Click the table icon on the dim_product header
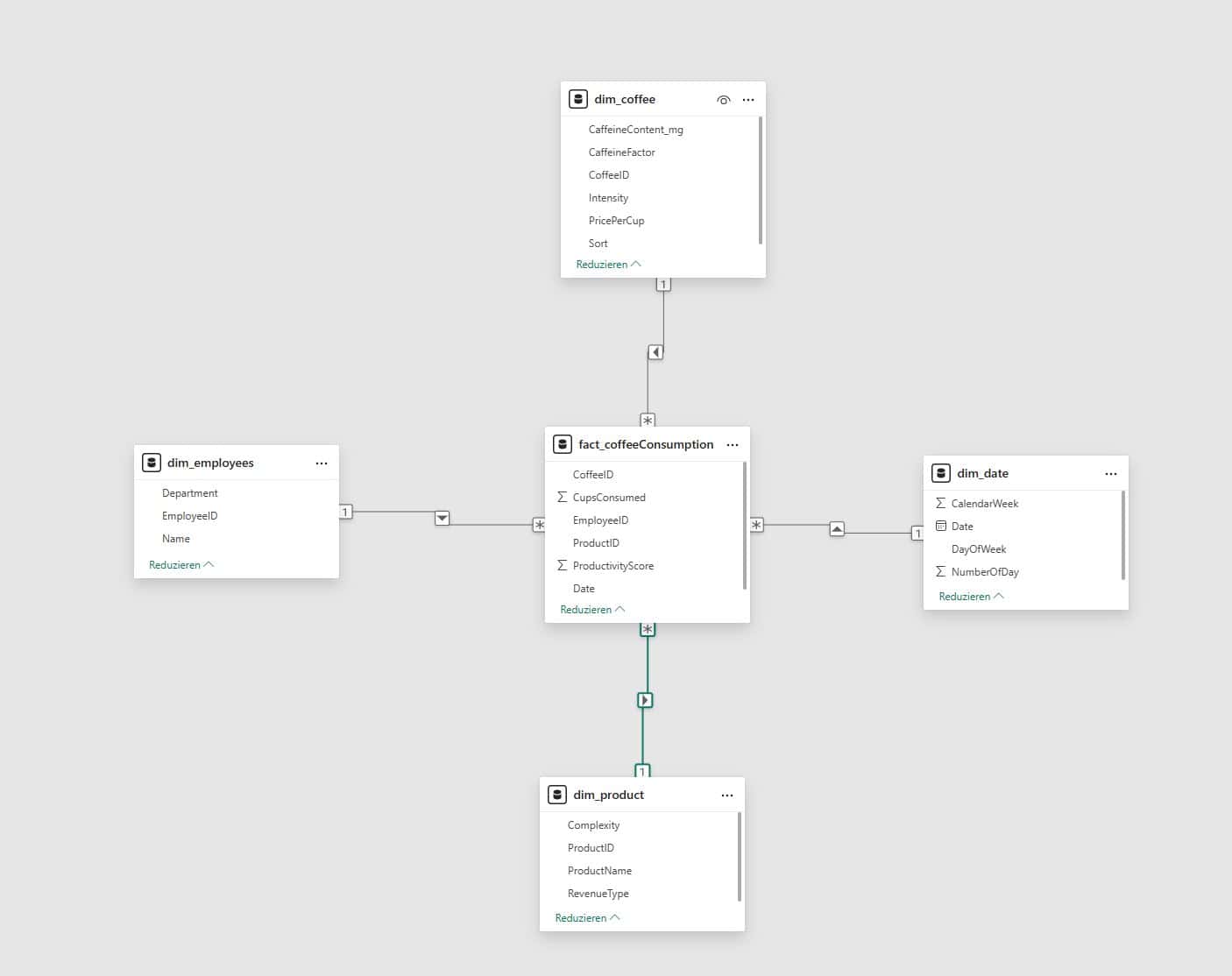Screen dimensions: 1232x976 coord(558,795)
